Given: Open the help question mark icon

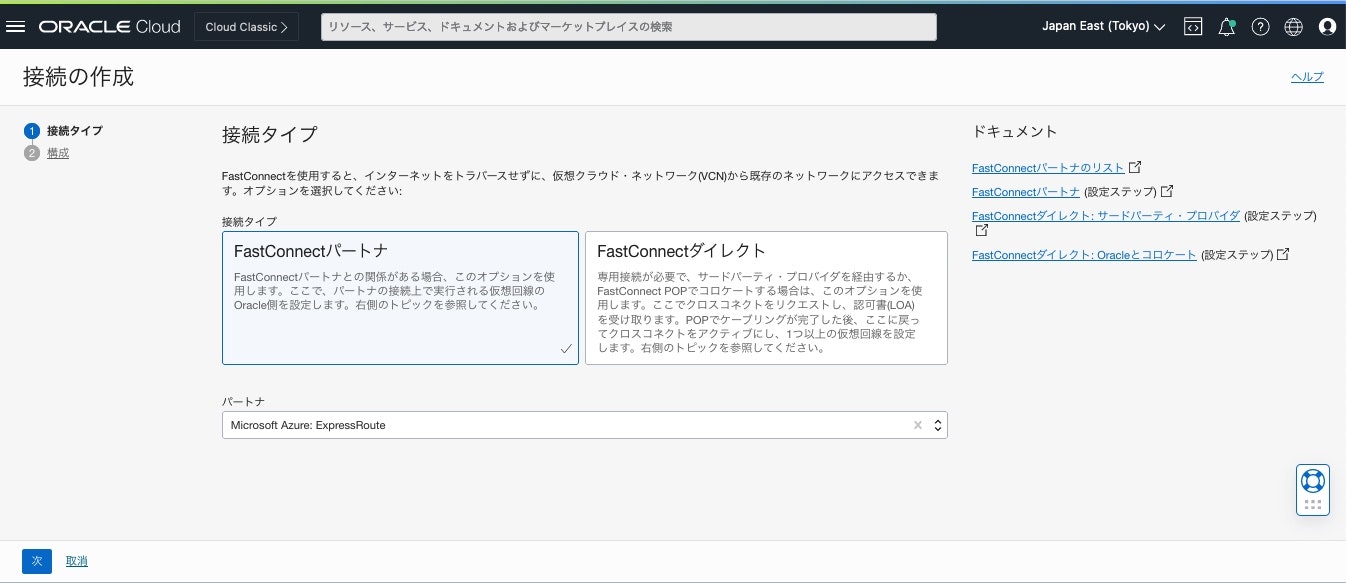Looking at the screenshot, I should click(1260, 27).
